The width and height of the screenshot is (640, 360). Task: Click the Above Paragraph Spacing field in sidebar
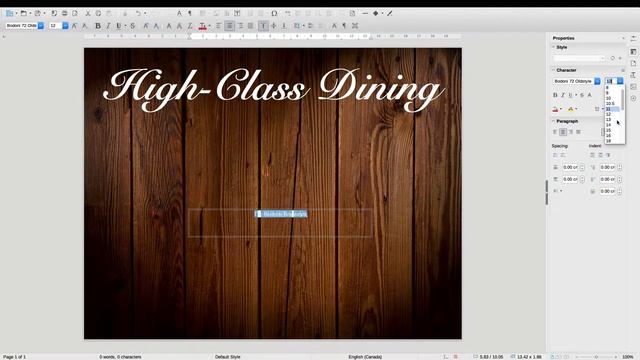click(x=571, y=167)
